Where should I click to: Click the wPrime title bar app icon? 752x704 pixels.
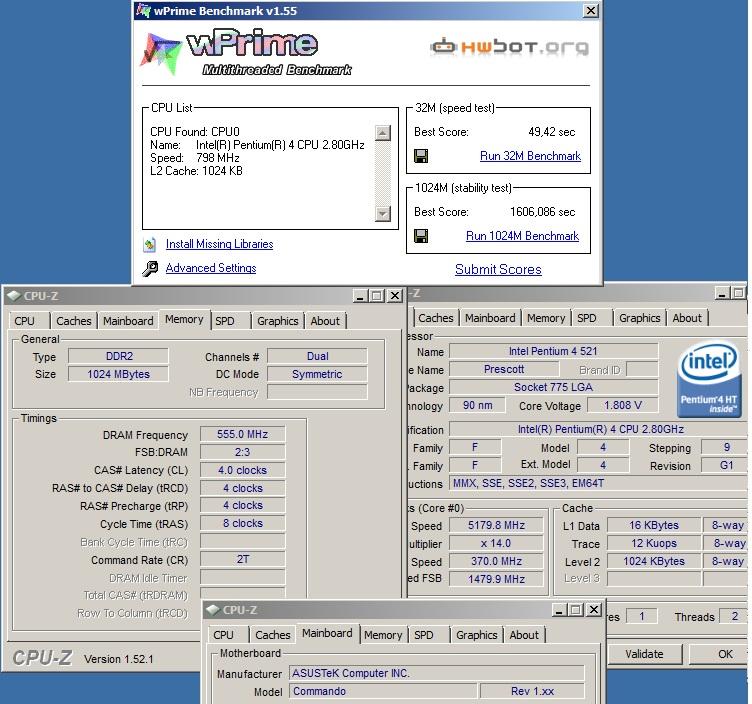142,11
